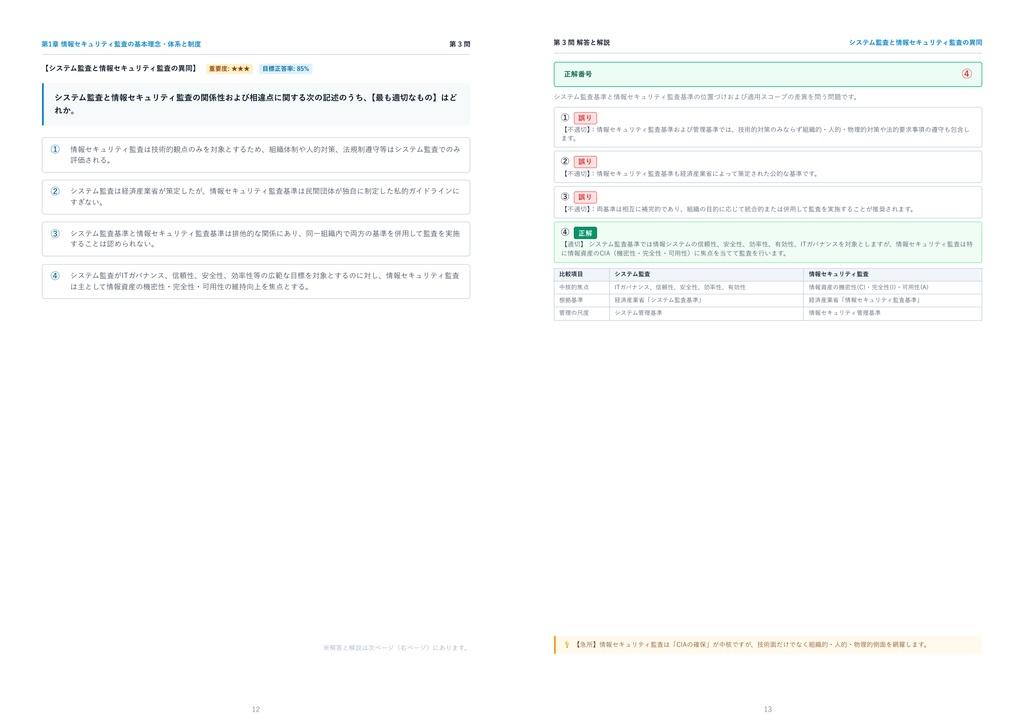Viewport: 1024px width, 724px height.
Task: Click the red circled ④ correct answer number
Action: [967, 74]
